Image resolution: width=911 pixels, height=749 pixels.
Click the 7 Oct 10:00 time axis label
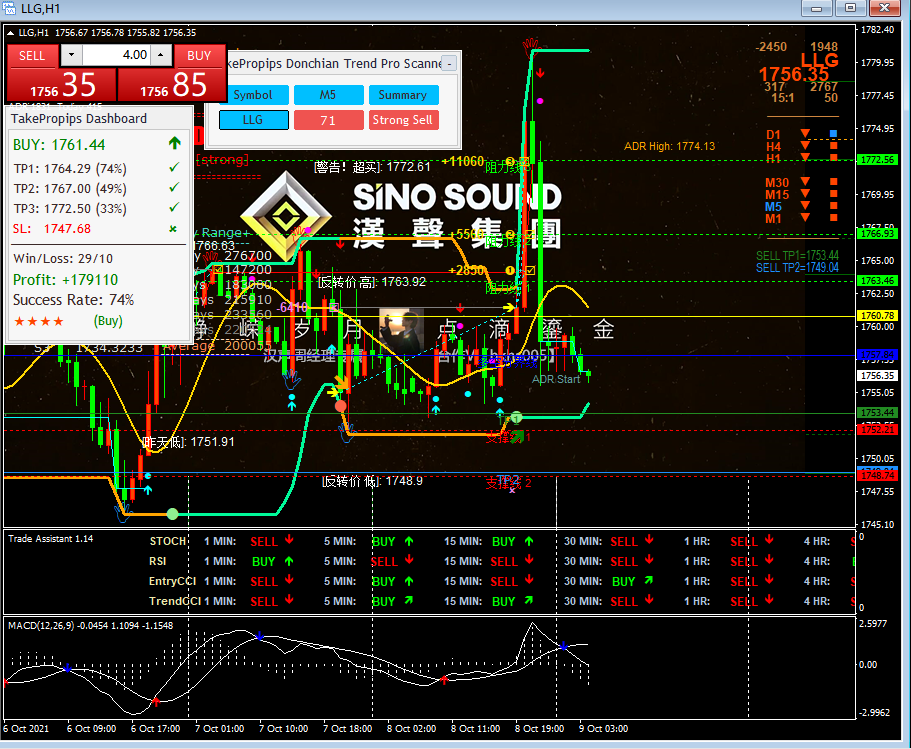[x=284, y=729]
